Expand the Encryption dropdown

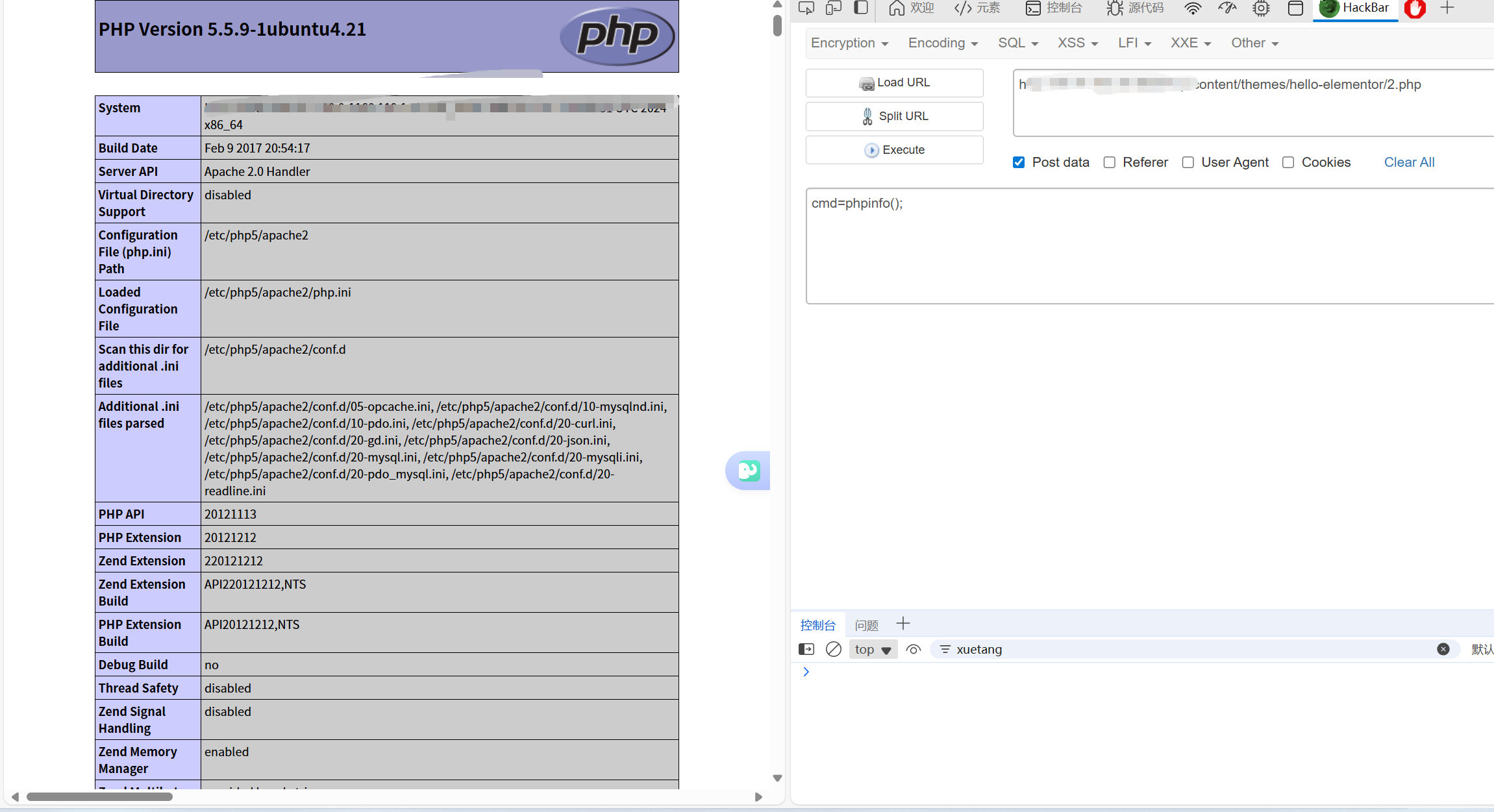[x=849, y=43]
